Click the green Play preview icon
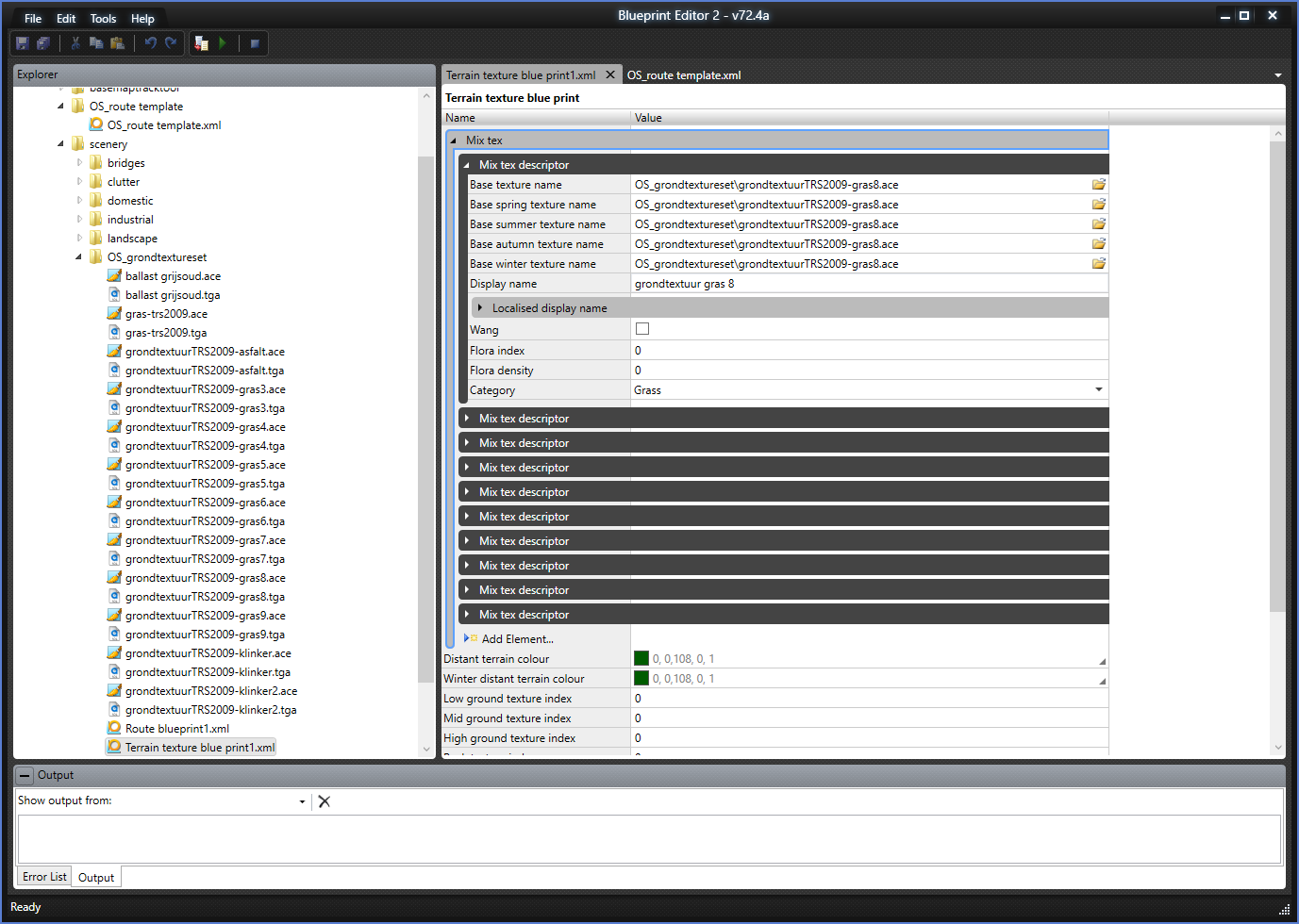The width and height of the screenshot is (1299, 924). [x=223, y=43]
